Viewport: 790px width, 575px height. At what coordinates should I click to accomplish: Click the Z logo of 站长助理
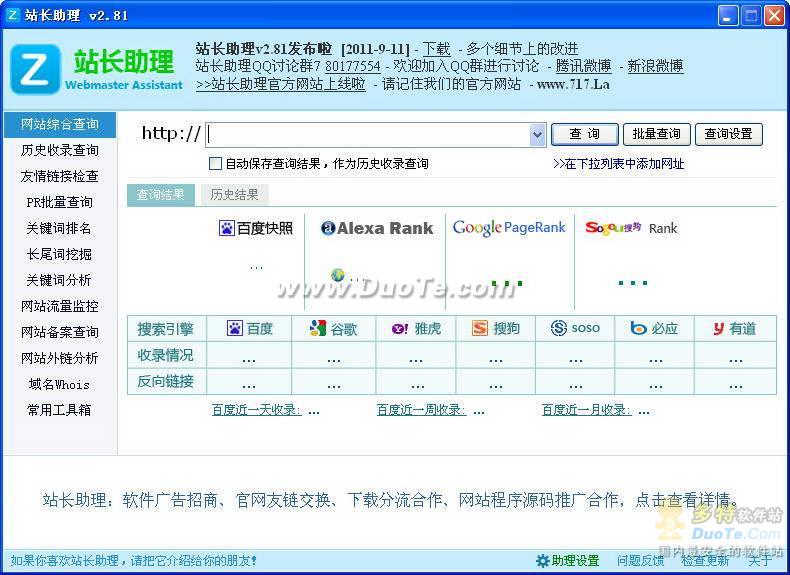[x=35, y=69]
